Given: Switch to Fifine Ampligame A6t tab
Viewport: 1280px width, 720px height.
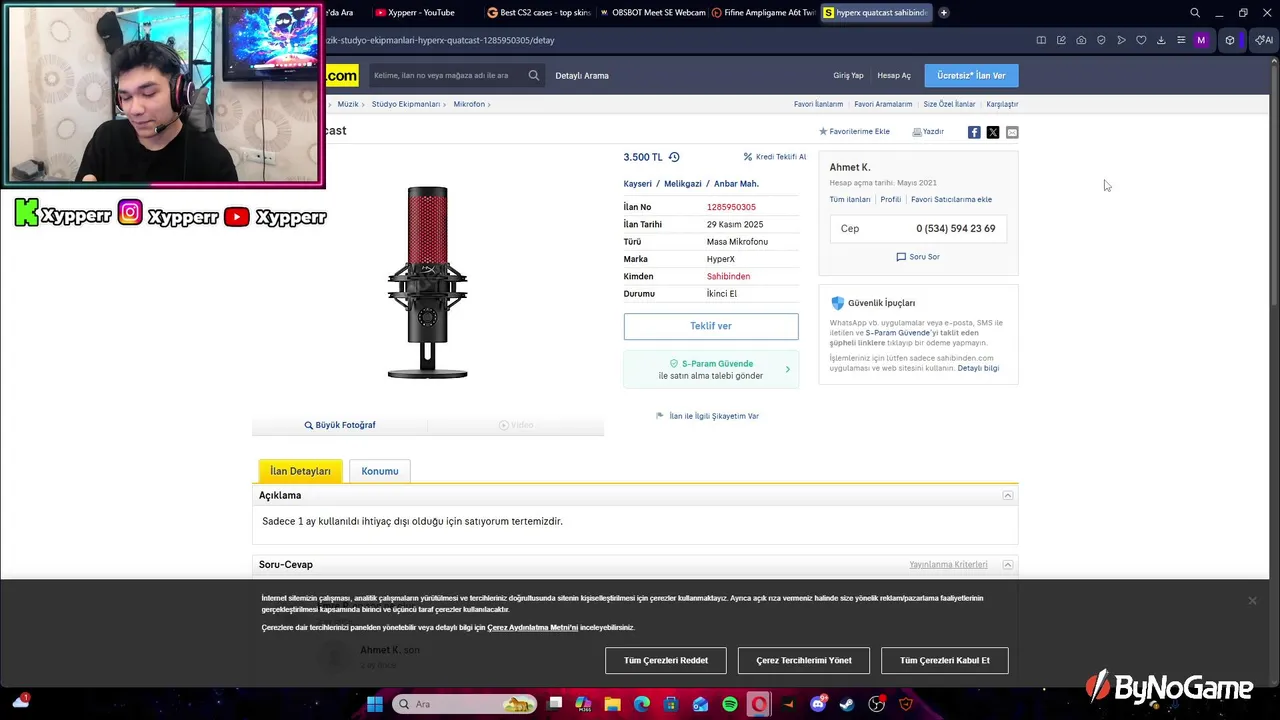Looking at the screenshot, I should [764, 13].
